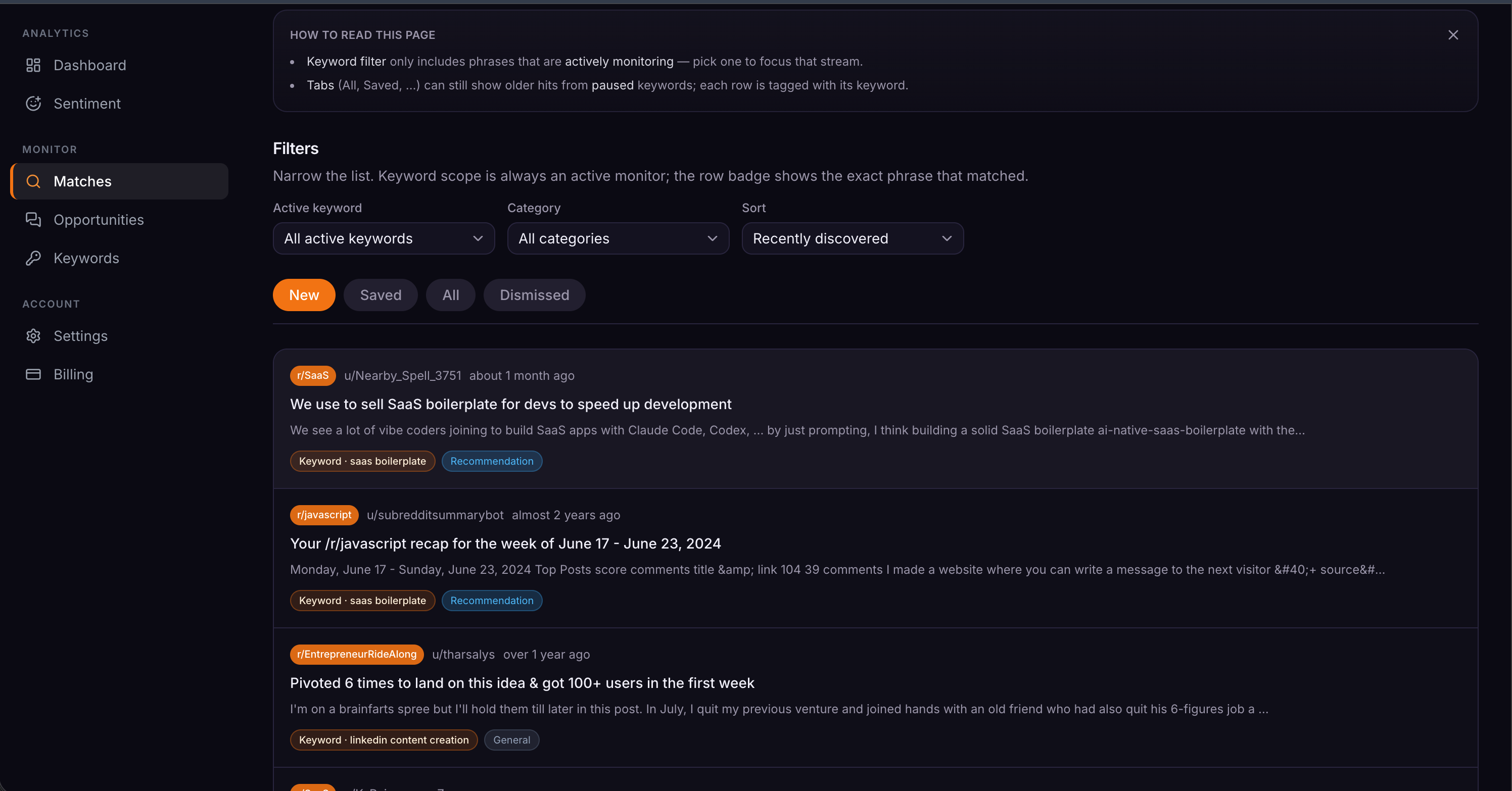Image resolution: width=1512 pixels, height=791 pixels.
Task: Select the New tab
Action: point(304,294)
